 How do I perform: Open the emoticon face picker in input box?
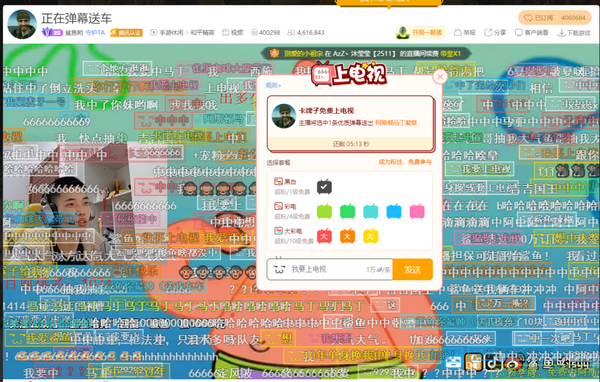pos(279,269)
